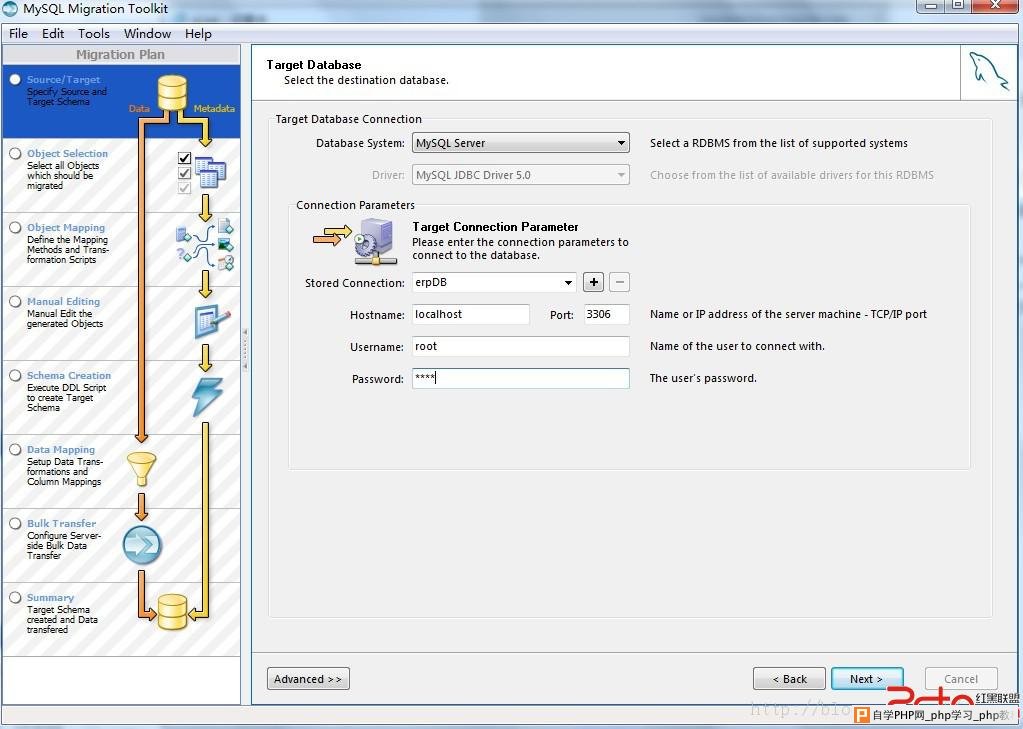Click the Migration Plan panel header
Screen dimensions: 1023x729
coord(121,55)
